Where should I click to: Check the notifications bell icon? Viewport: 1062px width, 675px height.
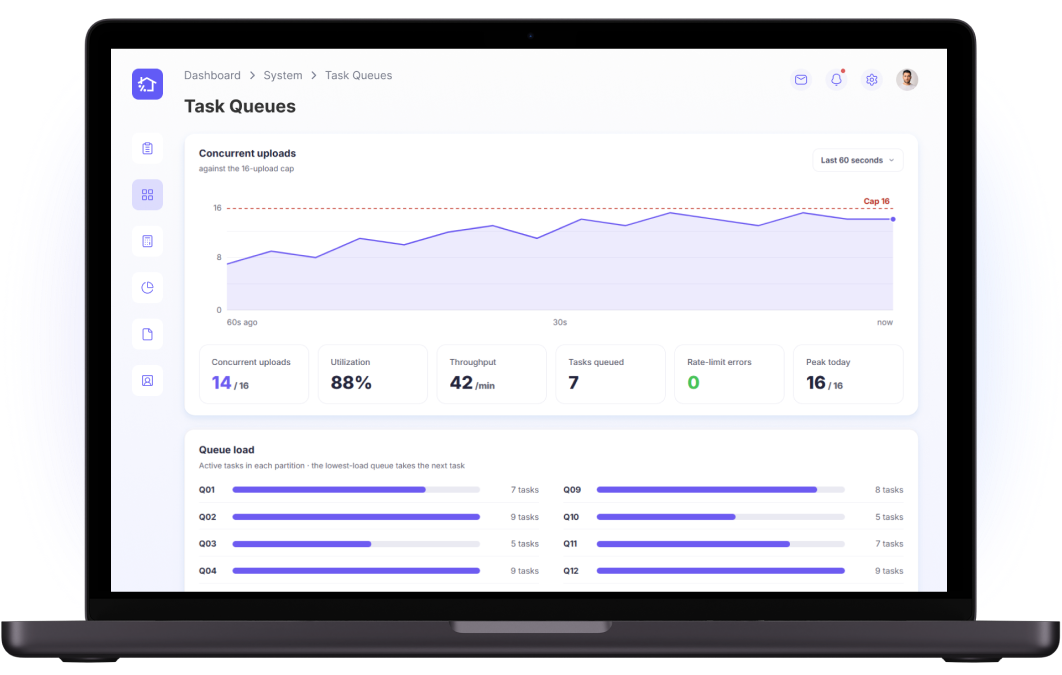pyautogui.click(x=836, y=80)
